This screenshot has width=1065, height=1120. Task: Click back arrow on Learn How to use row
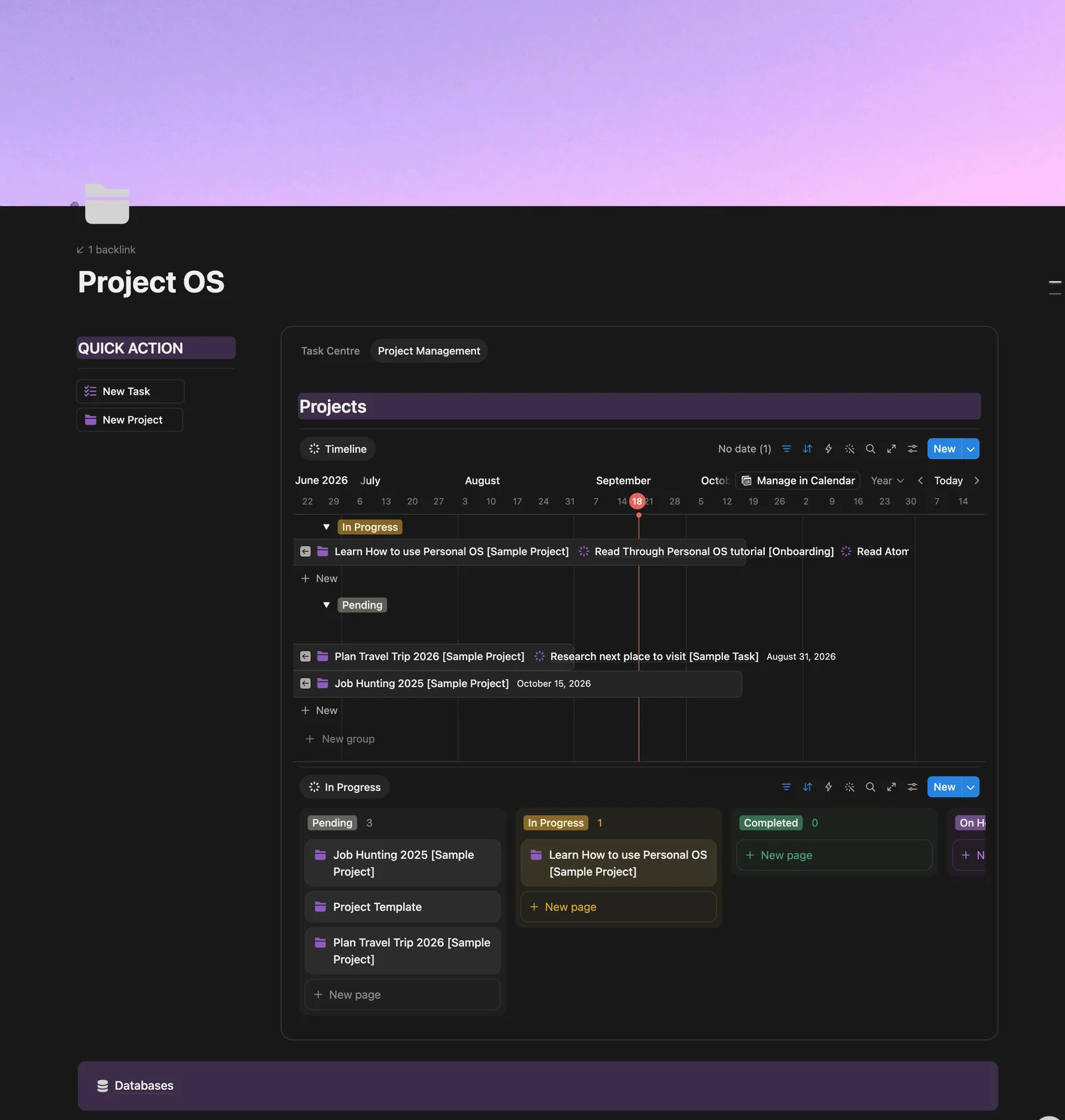point(306,551)
